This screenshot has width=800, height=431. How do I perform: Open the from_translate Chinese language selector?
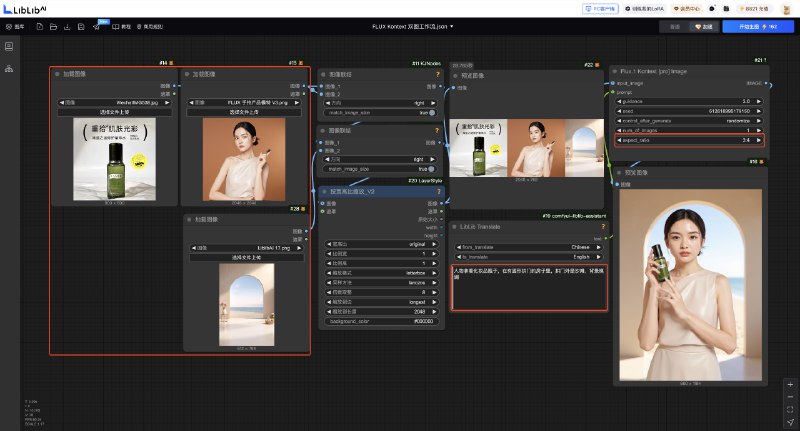(x=529, y=247)
